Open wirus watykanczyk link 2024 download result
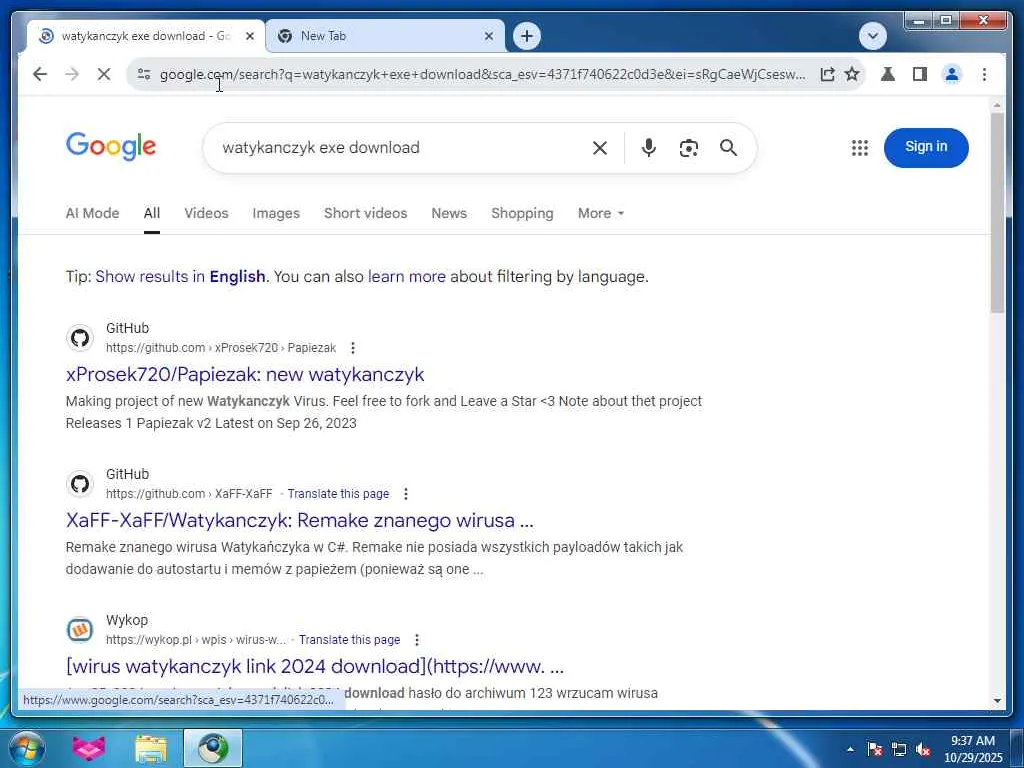 coord(315,667)
